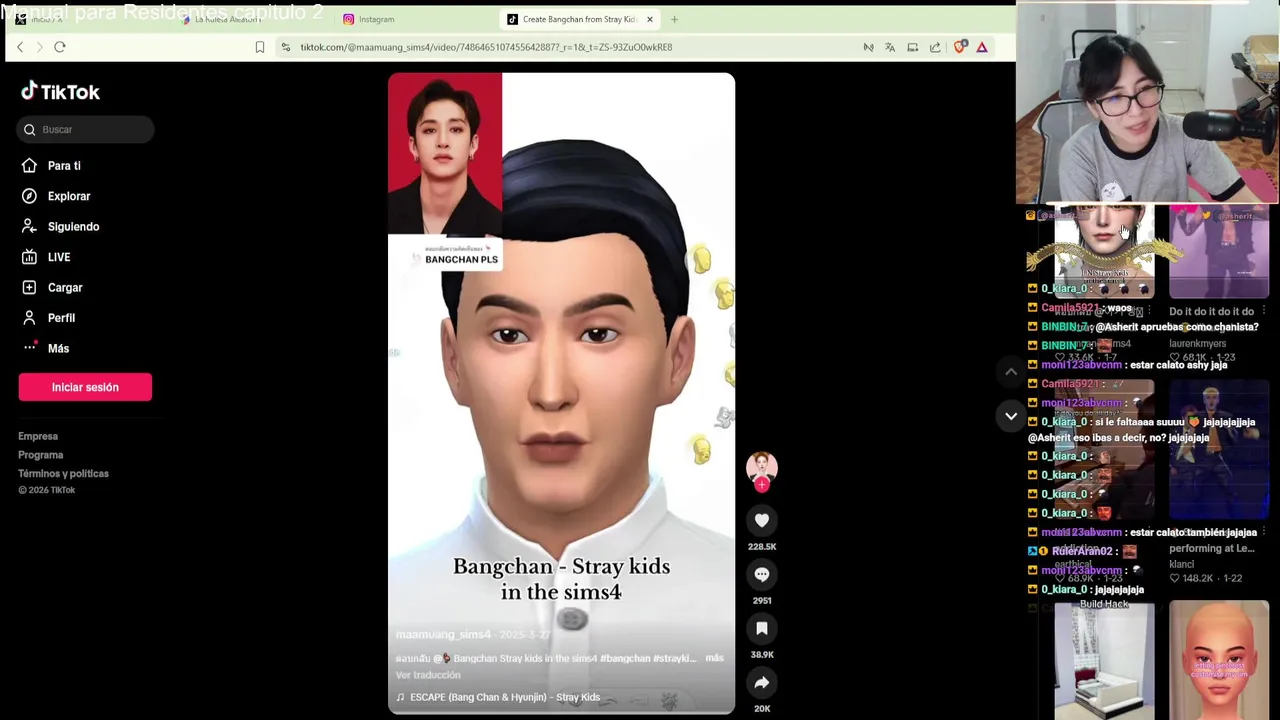
Task: Open Términos y políticas link
Action: point(63,474)
